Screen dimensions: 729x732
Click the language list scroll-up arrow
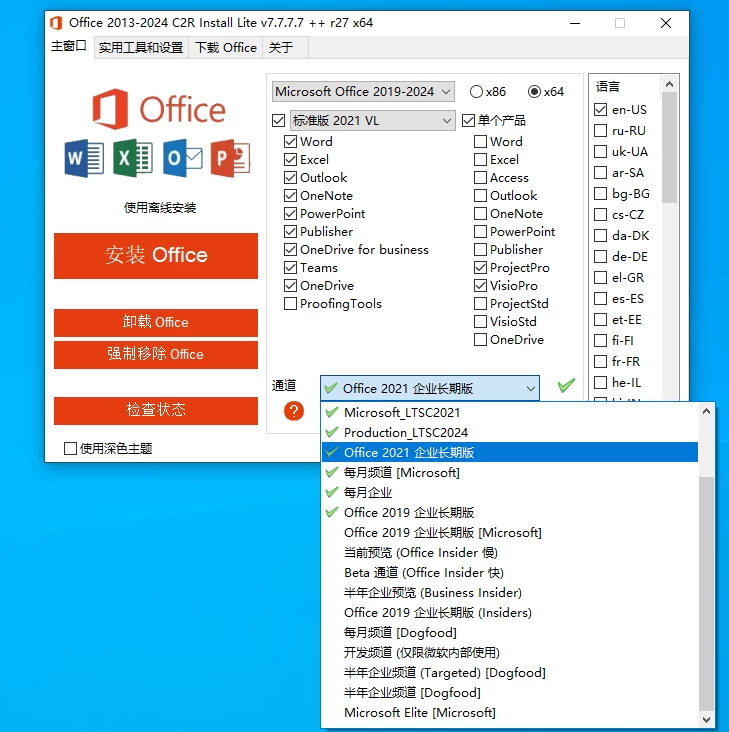click(669, 84)
